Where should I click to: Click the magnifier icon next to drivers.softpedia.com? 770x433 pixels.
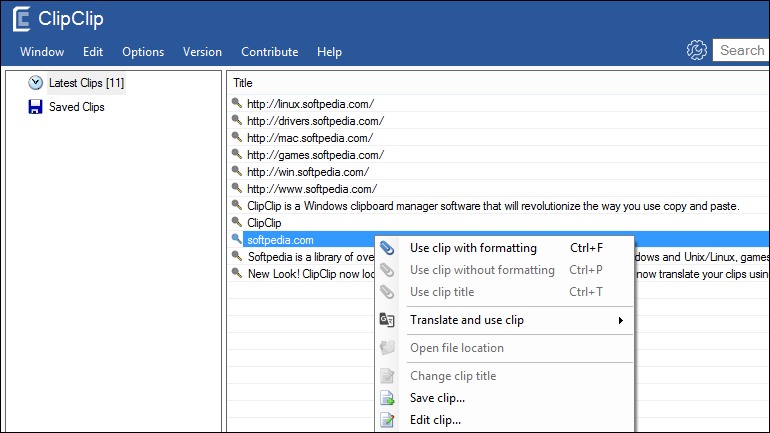[x=237, y=120]
